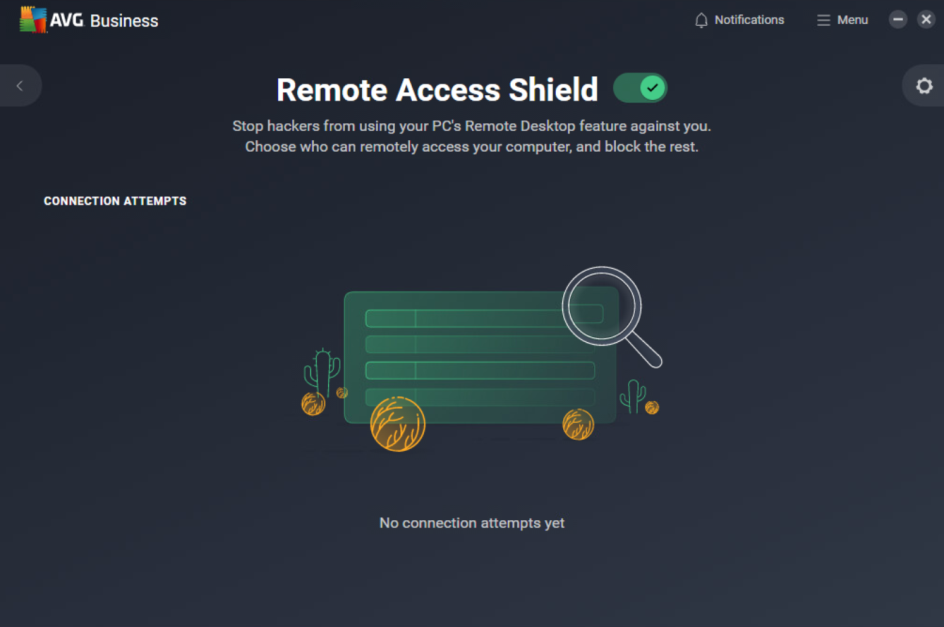Image resolution: width=944 pixels, height=627 pixels.
Task: Disable the Remote Access Shield toggle
Action: click(640, 88)
